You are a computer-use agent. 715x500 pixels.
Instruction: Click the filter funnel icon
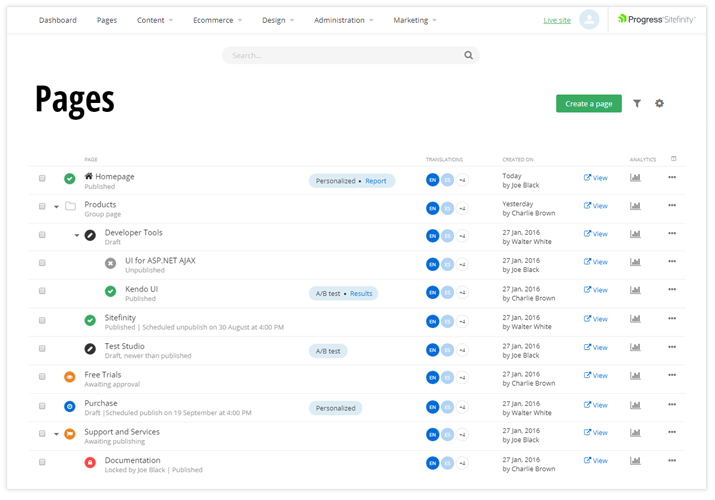[x=637, y=104]
